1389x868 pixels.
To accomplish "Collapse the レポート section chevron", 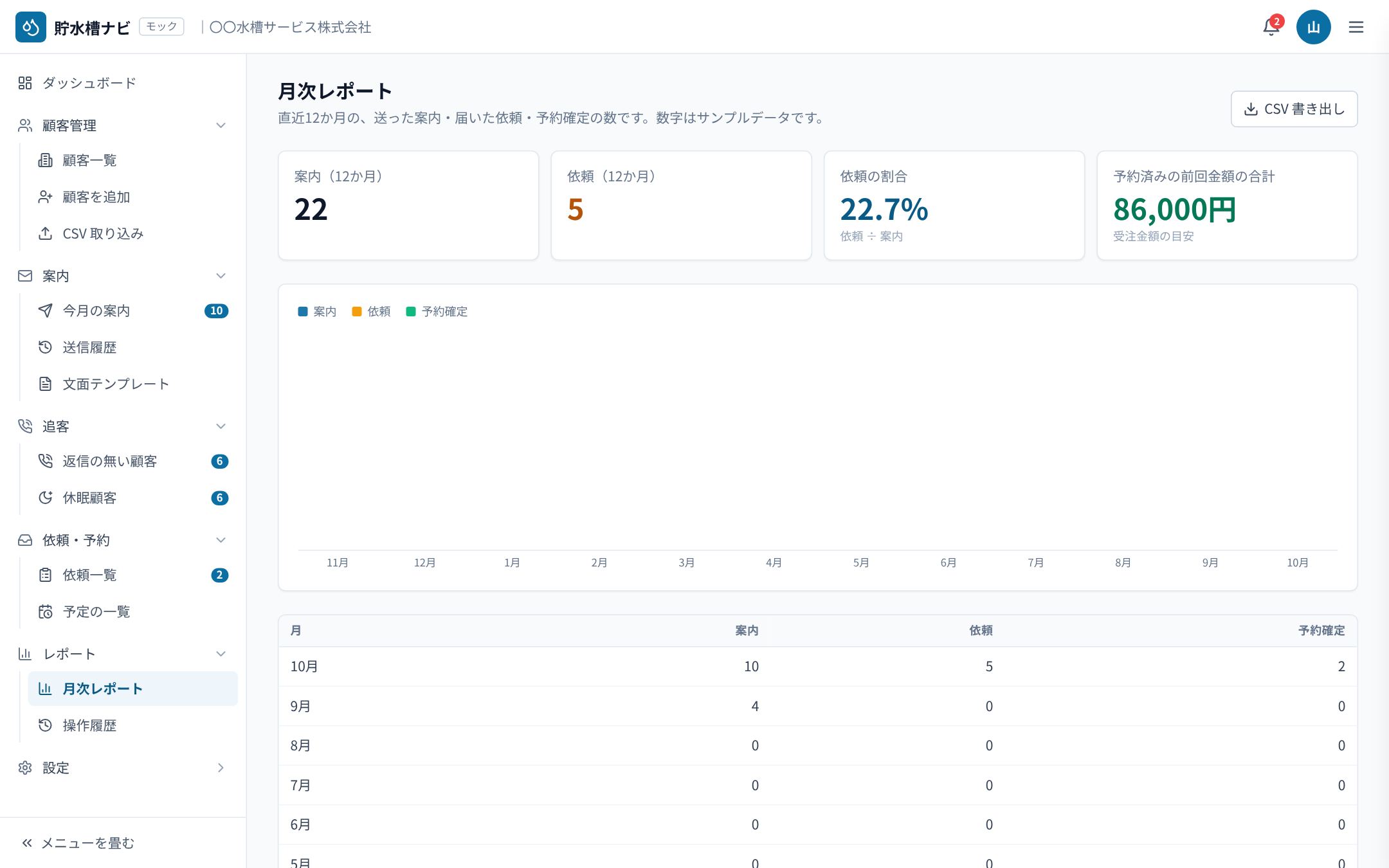I will coord(221,654).
